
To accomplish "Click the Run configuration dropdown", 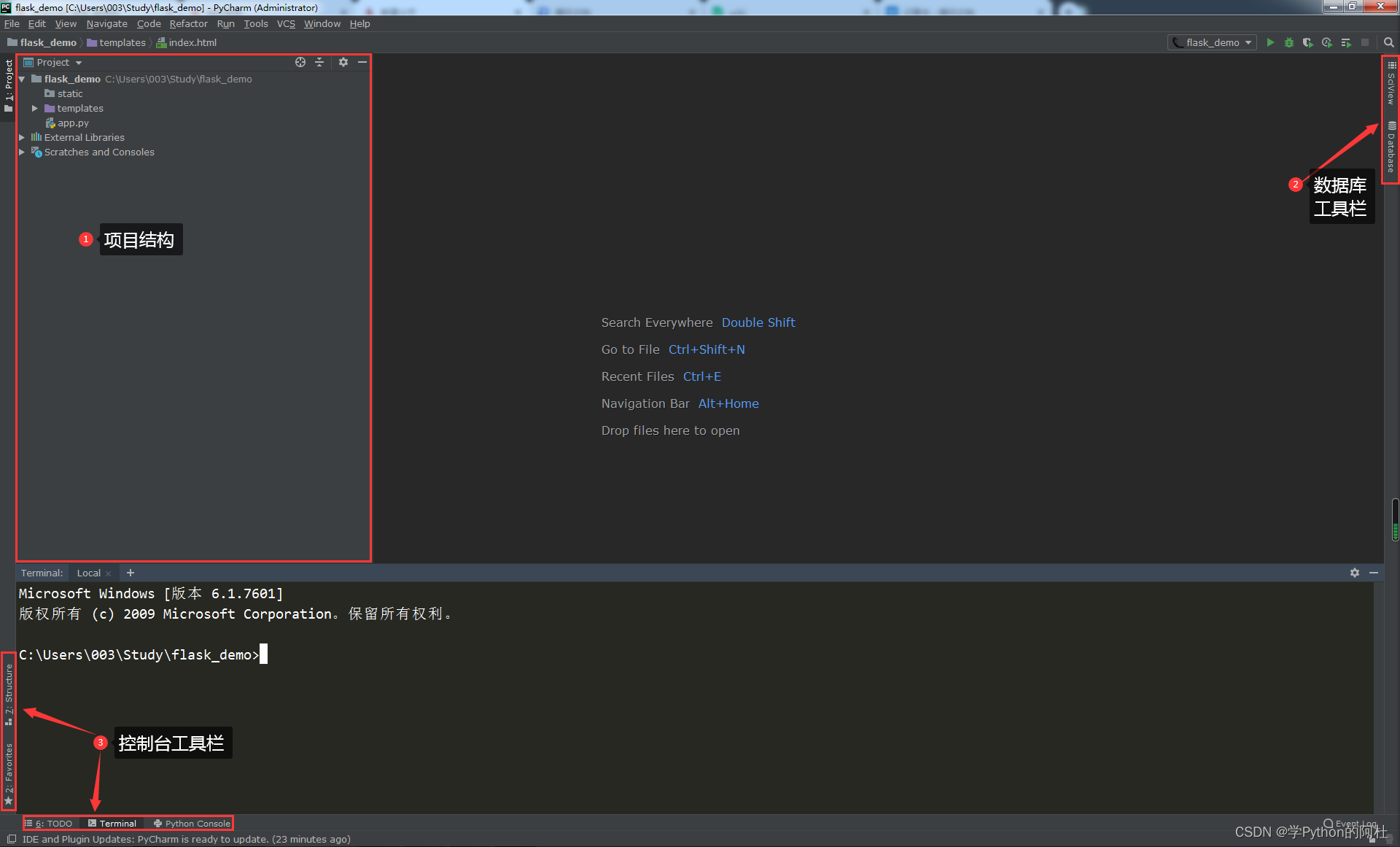I will point(1213,42).
